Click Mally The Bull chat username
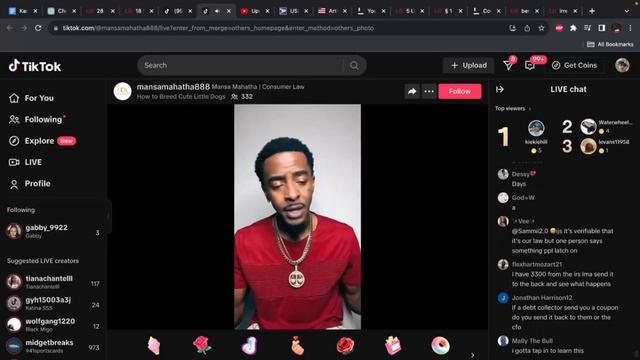Image resolution: width=640 pixels, height=360 pixels. point(532,341)
